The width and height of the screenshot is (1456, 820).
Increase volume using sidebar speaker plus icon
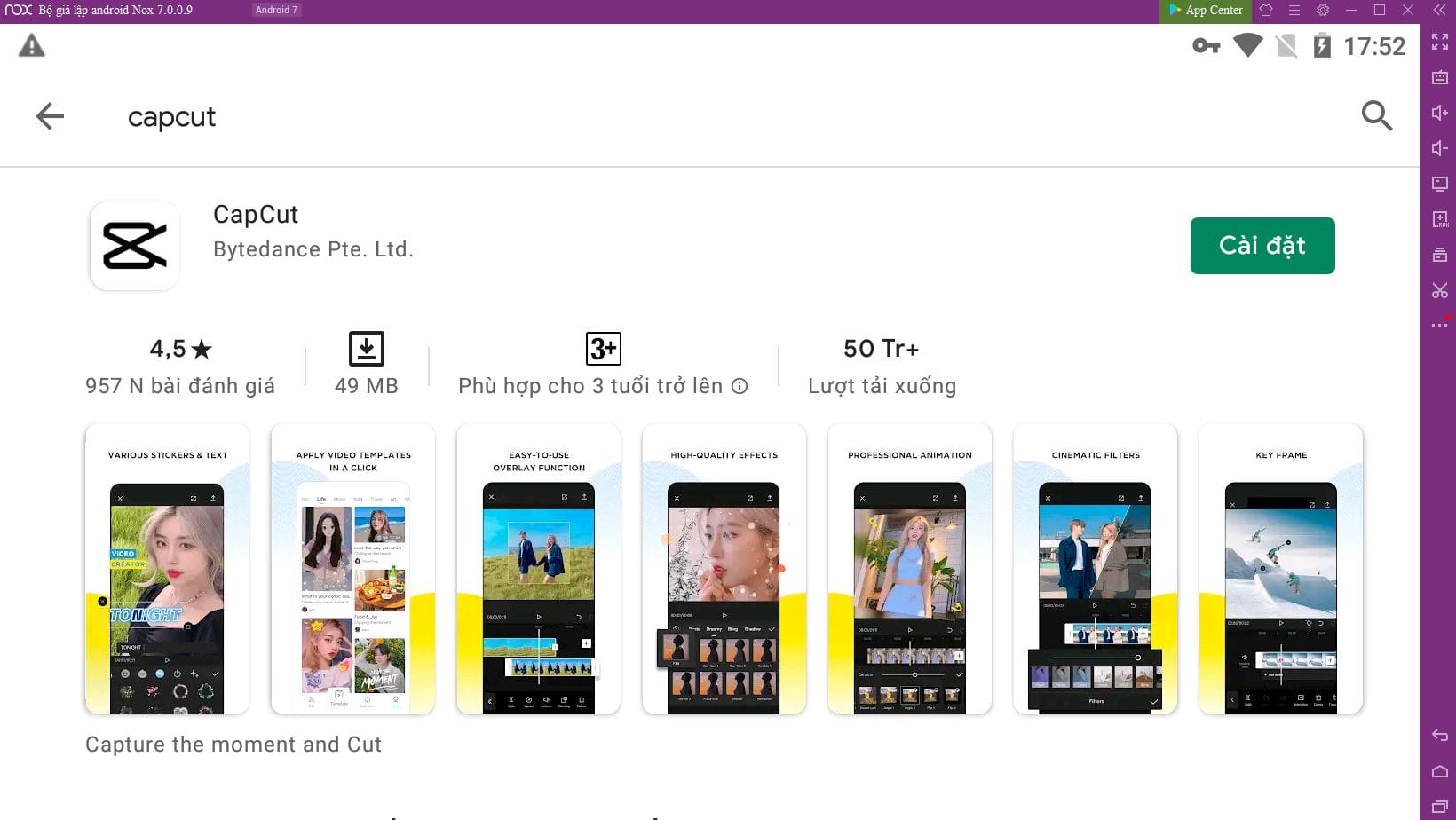[x=1439, y=113]
